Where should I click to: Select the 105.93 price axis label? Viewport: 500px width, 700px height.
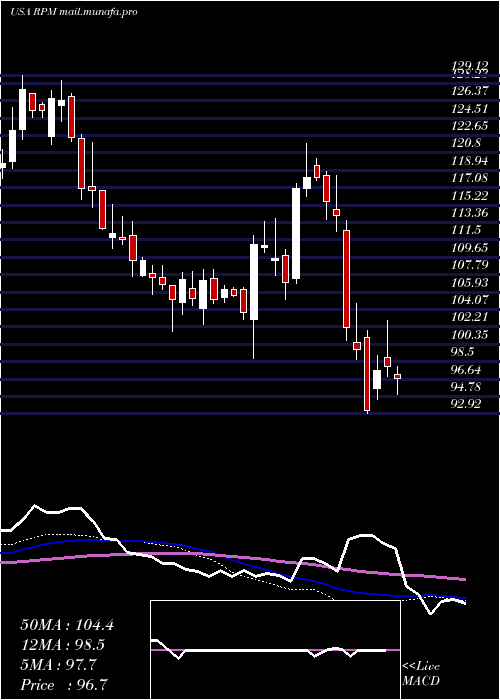[x=469, y=283]
